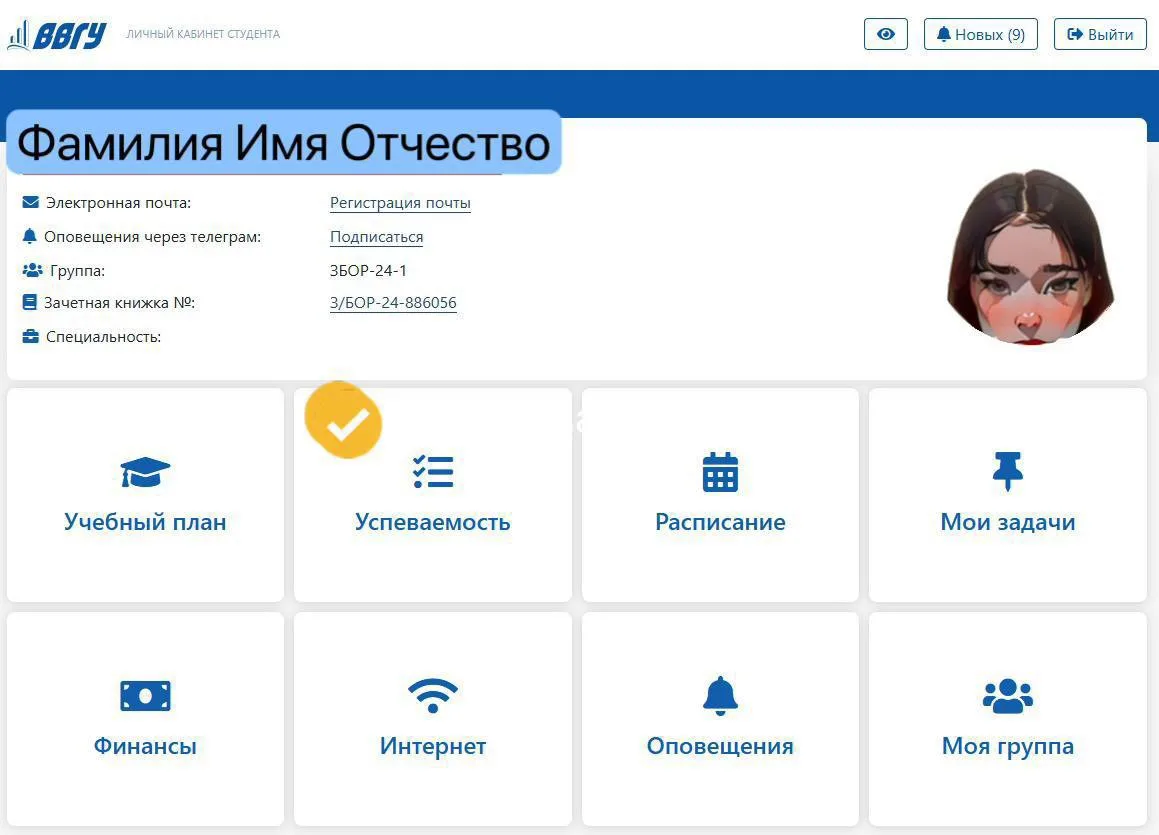Subscribe via the Подписаться link

click(x=376, y=236)
